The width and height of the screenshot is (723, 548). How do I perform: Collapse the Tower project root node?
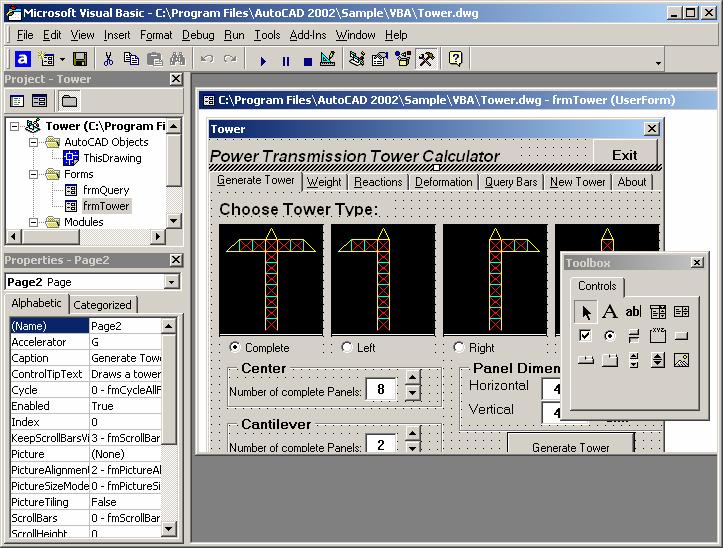[x=15, y=126]
